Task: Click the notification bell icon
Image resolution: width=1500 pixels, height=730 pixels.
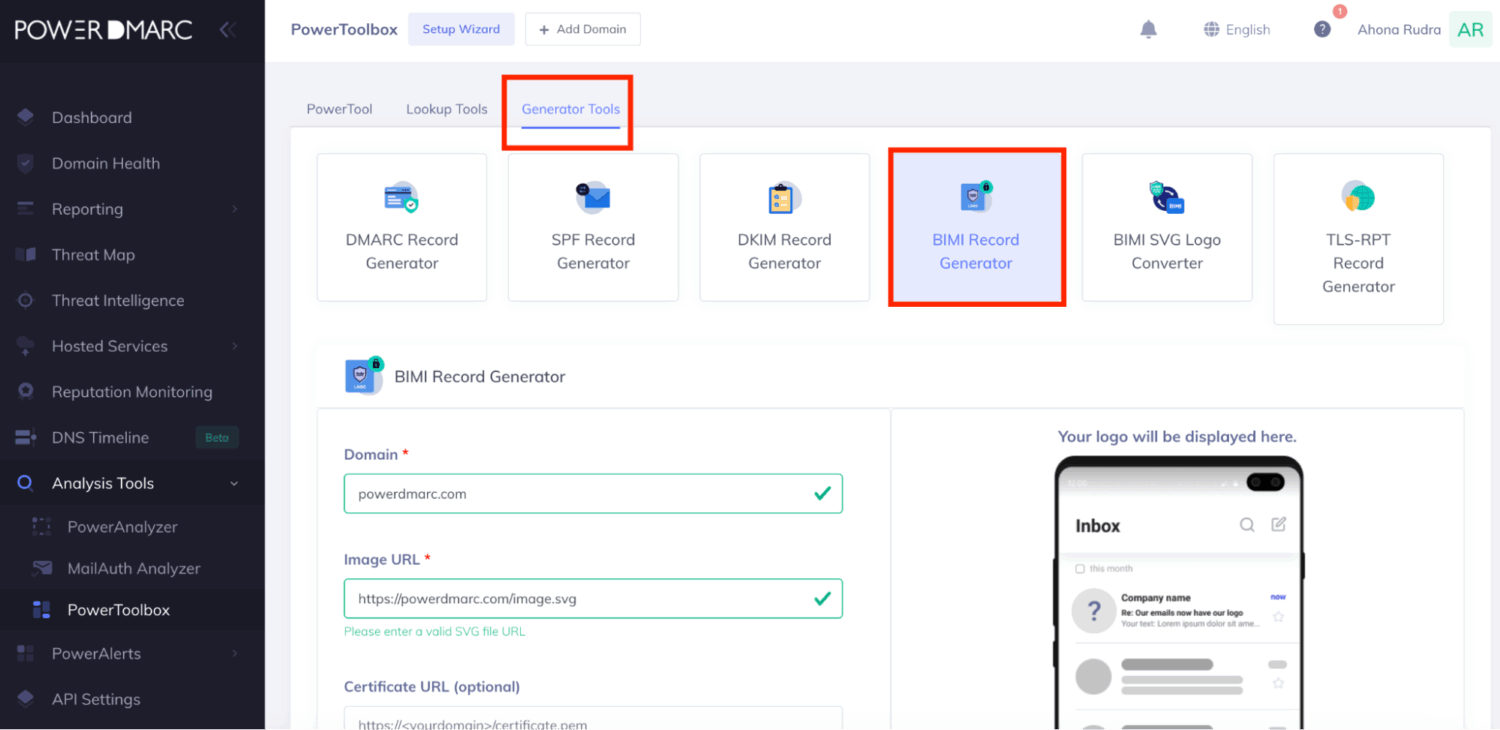Action: [x=1148, y=30]
